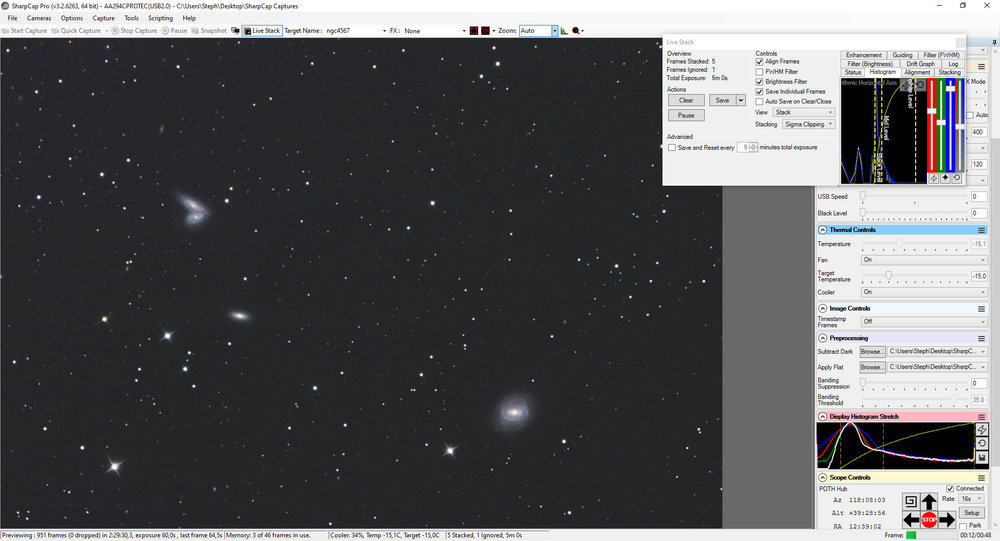Screen dimensions: 1000x541
Task: Open the scope Rate 16x dropdown
Action: point(972,499)
